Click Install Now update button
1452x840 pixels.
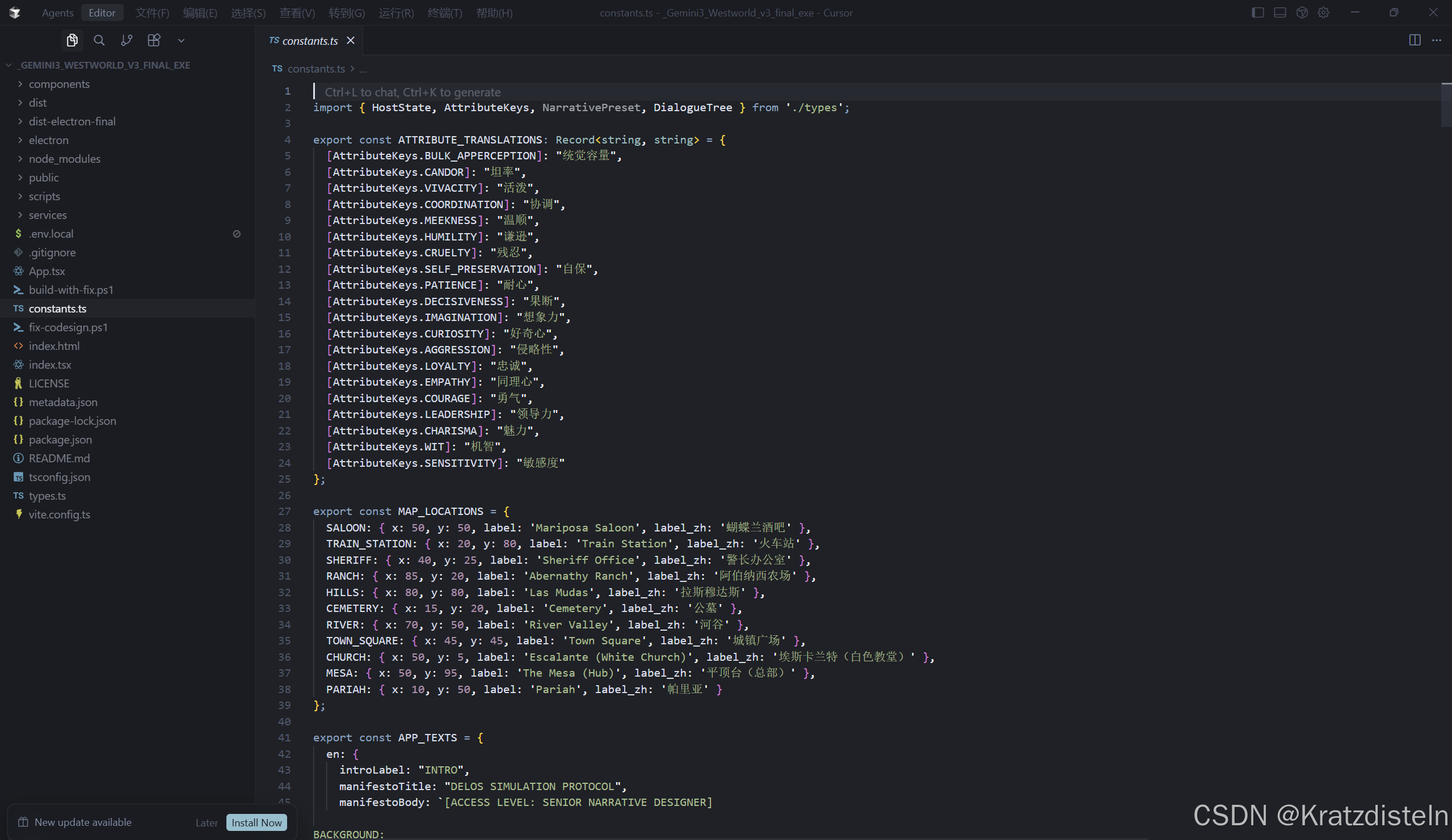[256, 823]
